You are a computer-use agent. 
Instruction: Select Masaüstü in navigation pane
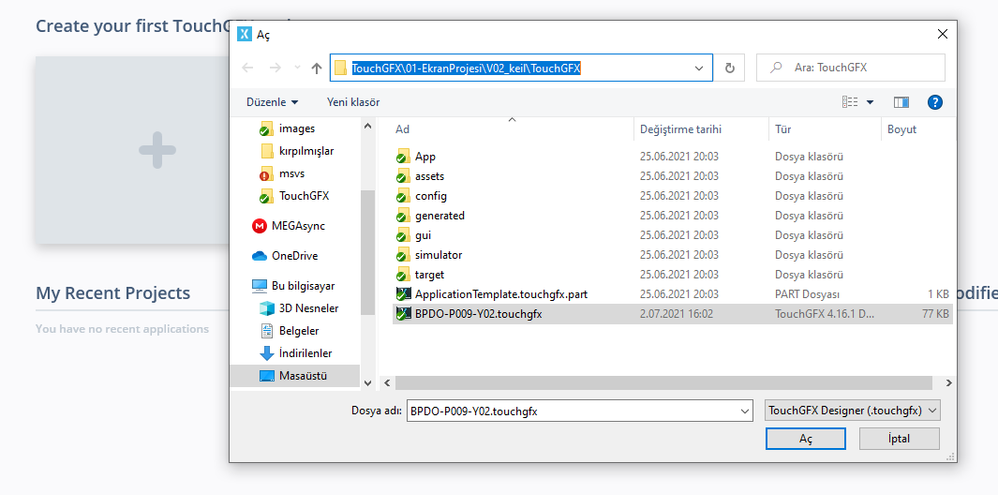point(295,375)
